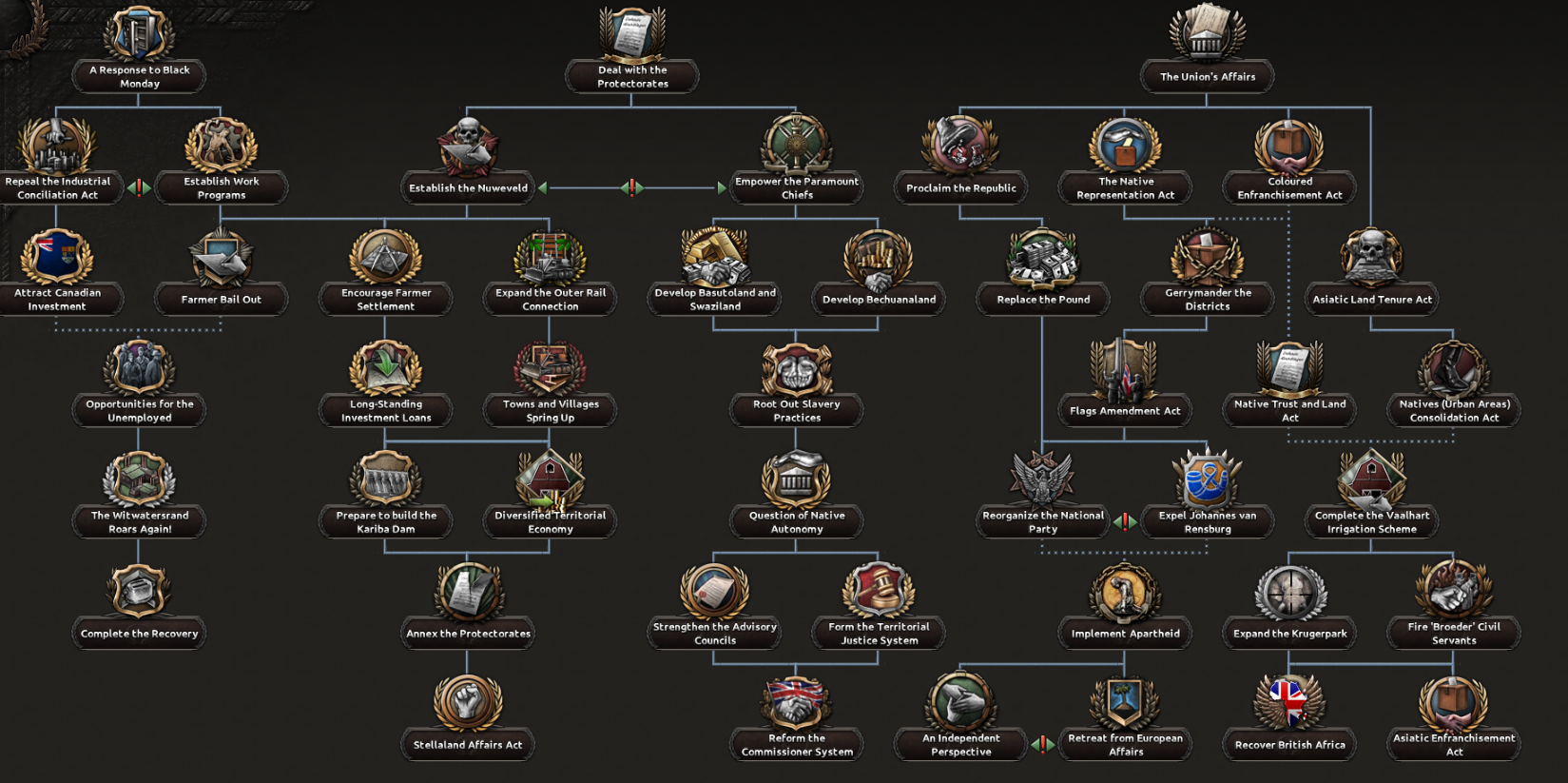Screen dimensions: 1568x783
Task: Click exclusivity marker beside Retreat from European Affairs
Action: 1043,745
